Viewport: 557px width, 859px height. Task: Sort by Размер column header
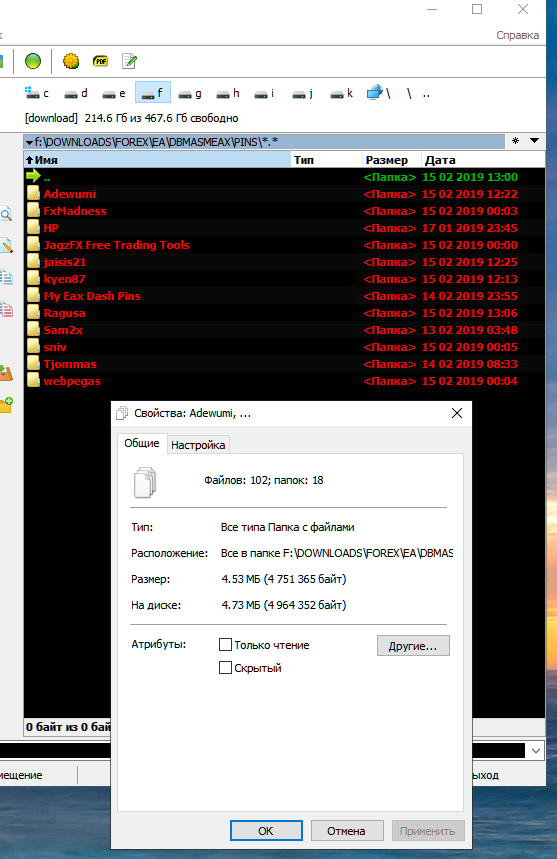[x=392, y=160]
